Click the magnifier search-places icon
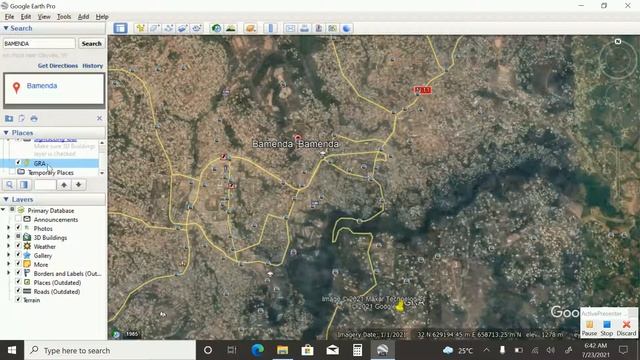Viewport: 640px width, 360px height. [9, 185]
